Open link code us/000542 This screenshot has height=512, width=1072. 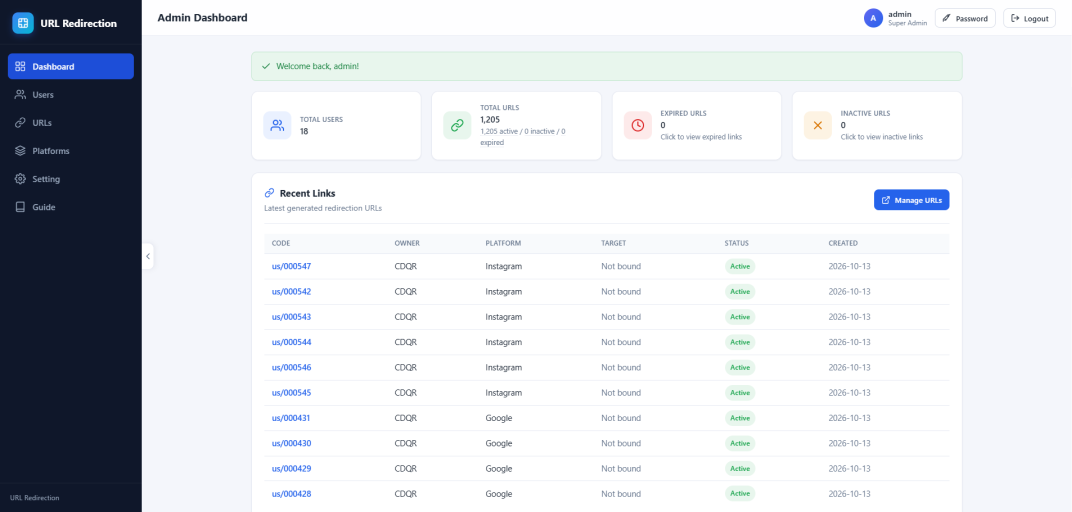(x=291, y=291)
